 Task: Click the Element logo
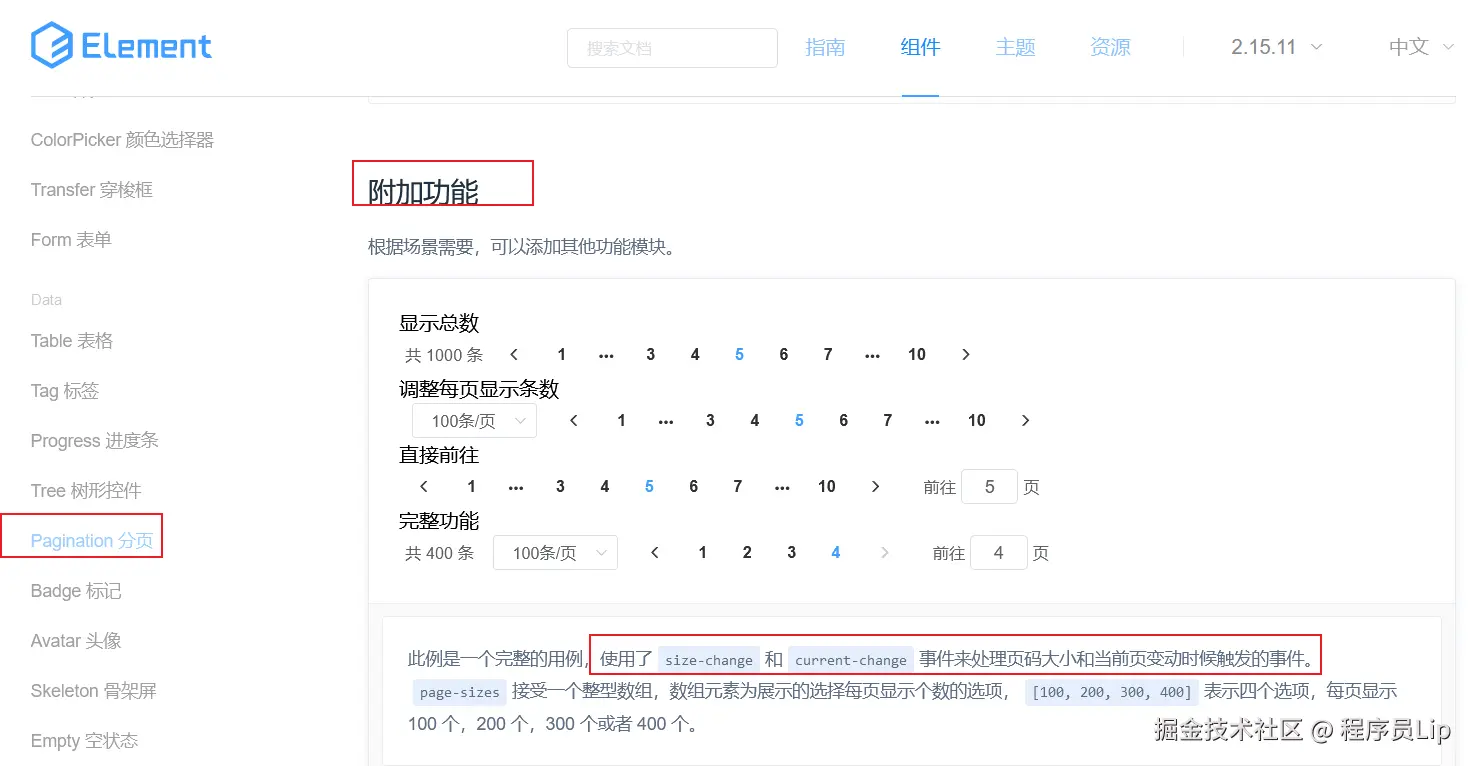pos(121,46)
